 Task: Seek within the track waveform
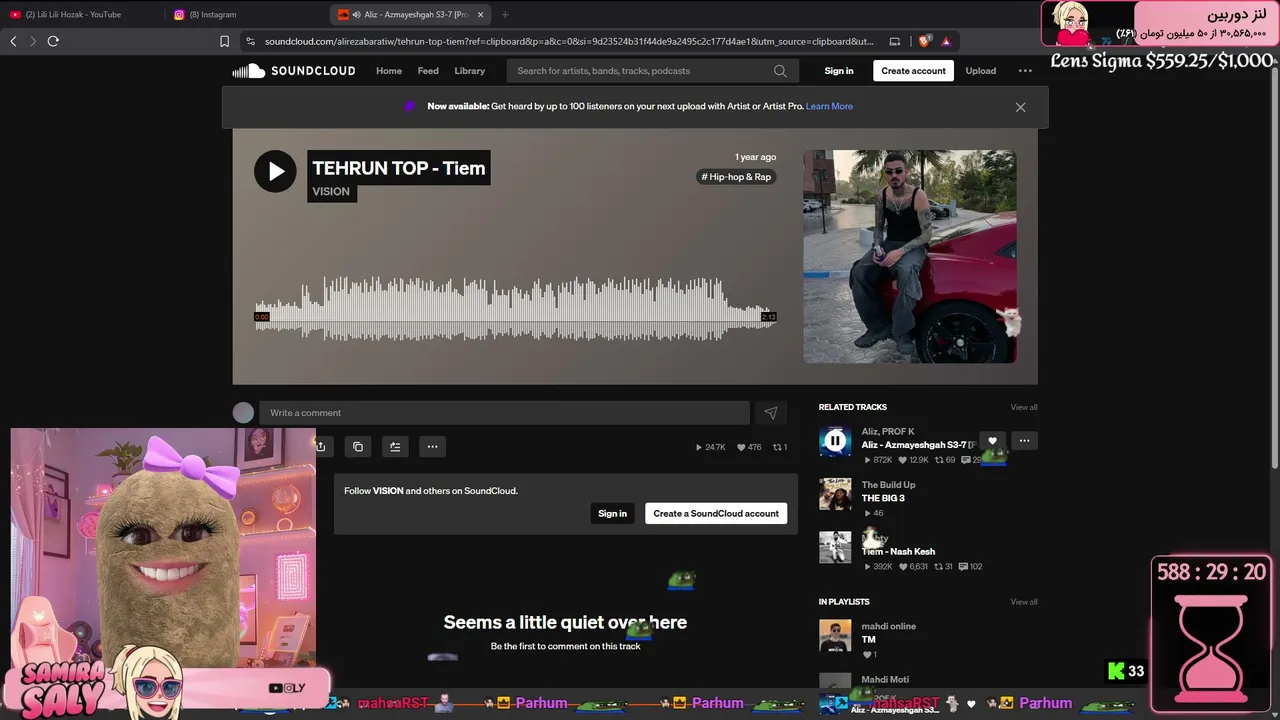click(515, 309)
